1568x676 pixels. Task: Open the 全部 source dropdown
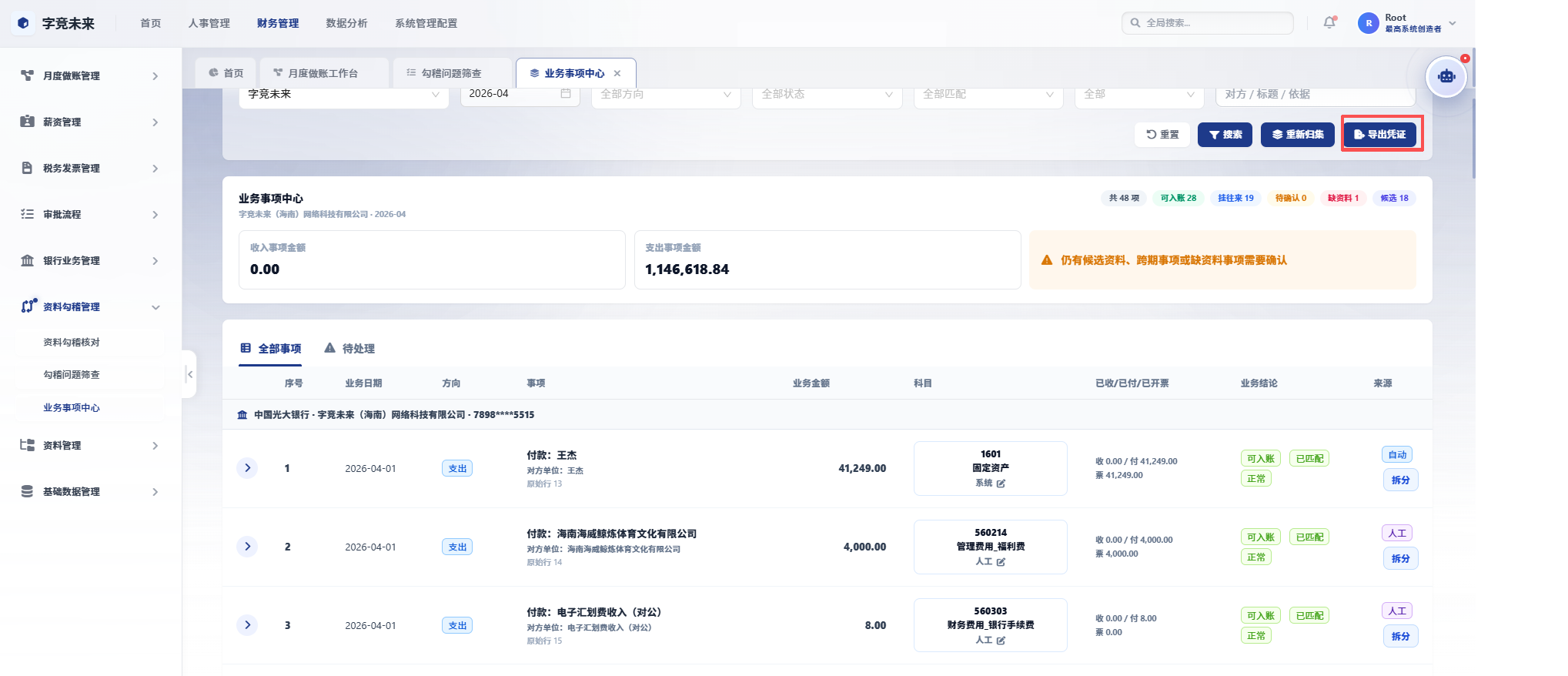click(1139, 94)
